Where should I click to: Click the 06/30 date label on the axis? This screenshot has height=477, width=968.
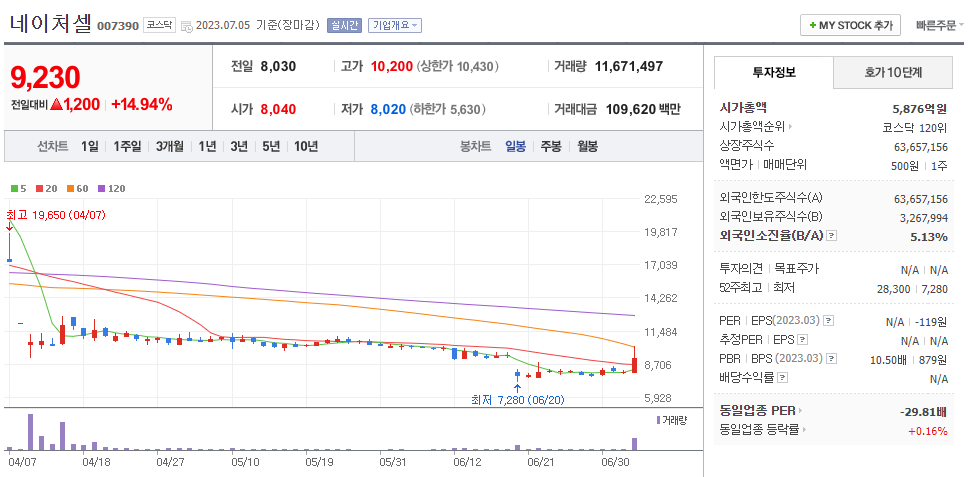614,462
